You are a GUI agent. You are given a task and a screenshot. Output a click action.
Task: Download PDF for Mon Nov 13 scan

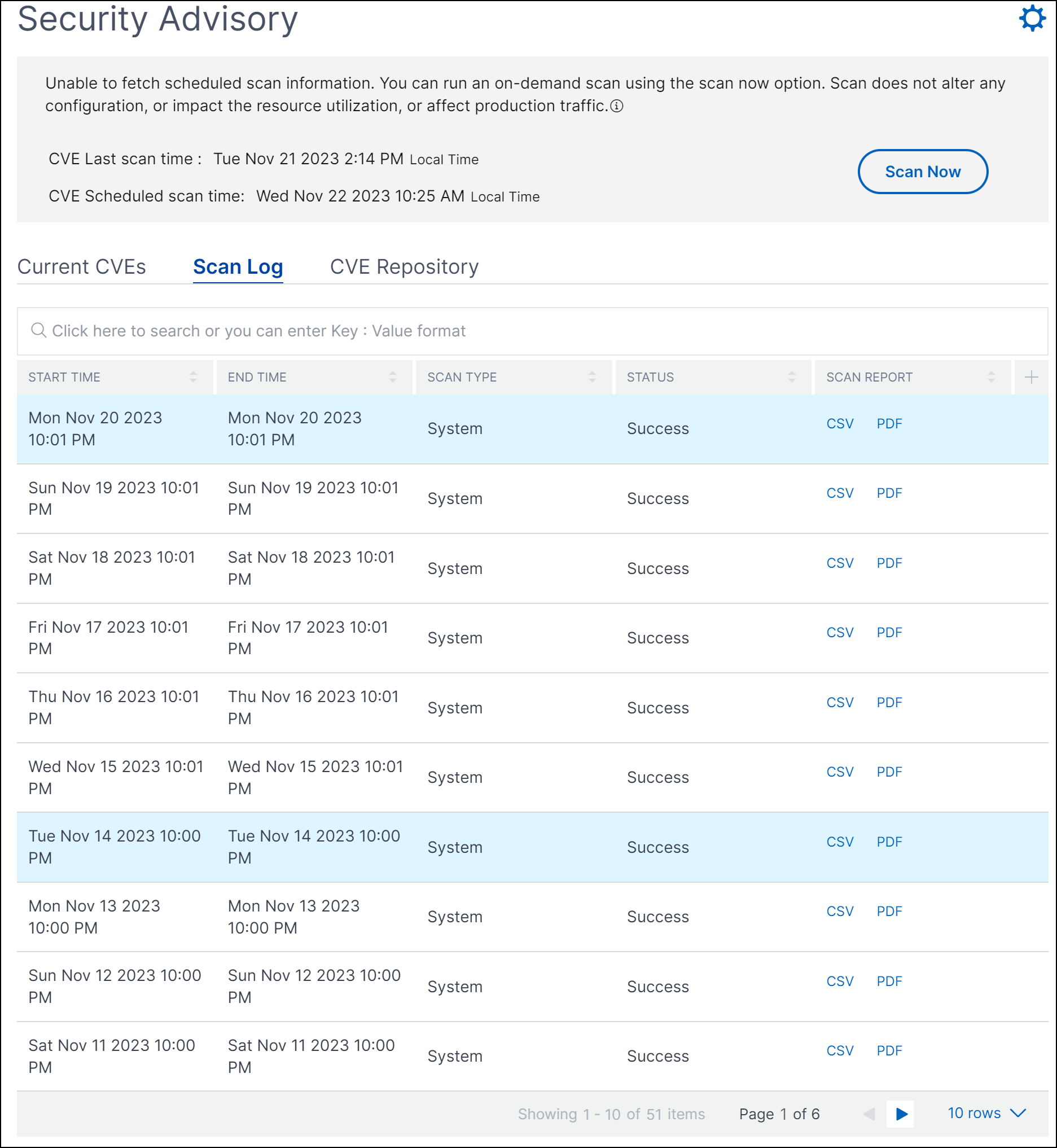pyautogui.click(x=889, y=911)
